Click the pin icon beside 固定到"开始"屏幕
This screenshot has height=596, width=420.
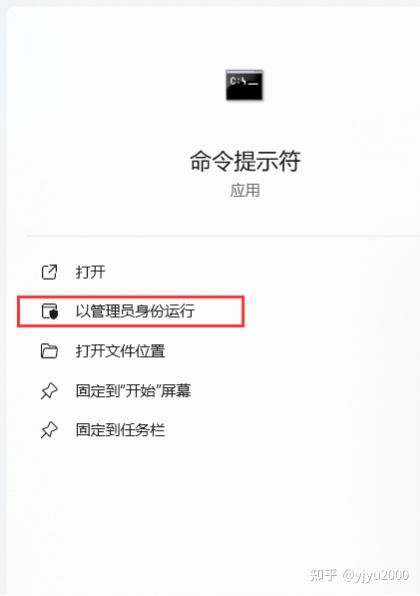(49, 391)
